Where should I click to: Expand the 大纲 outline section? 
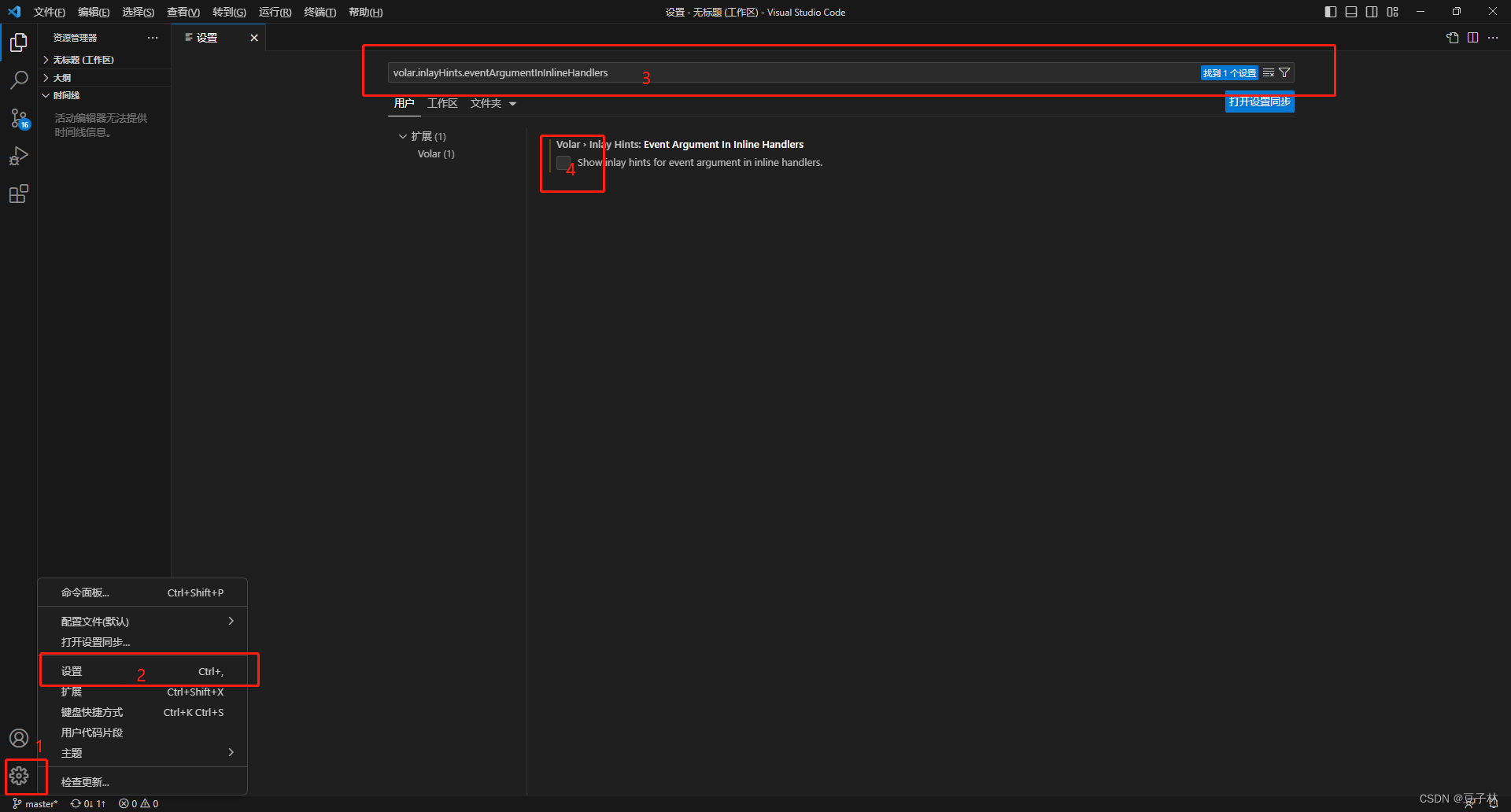click(104, 78)
